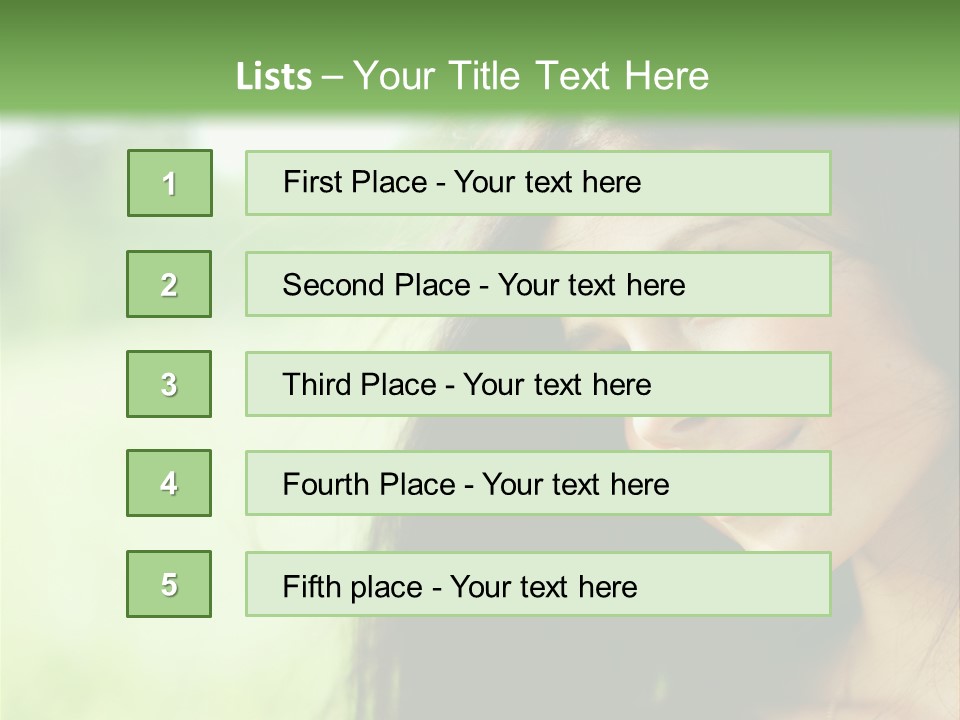Select the First Place text bar
The height and width of the screenshot is (720, 960).
pos(538,183)
